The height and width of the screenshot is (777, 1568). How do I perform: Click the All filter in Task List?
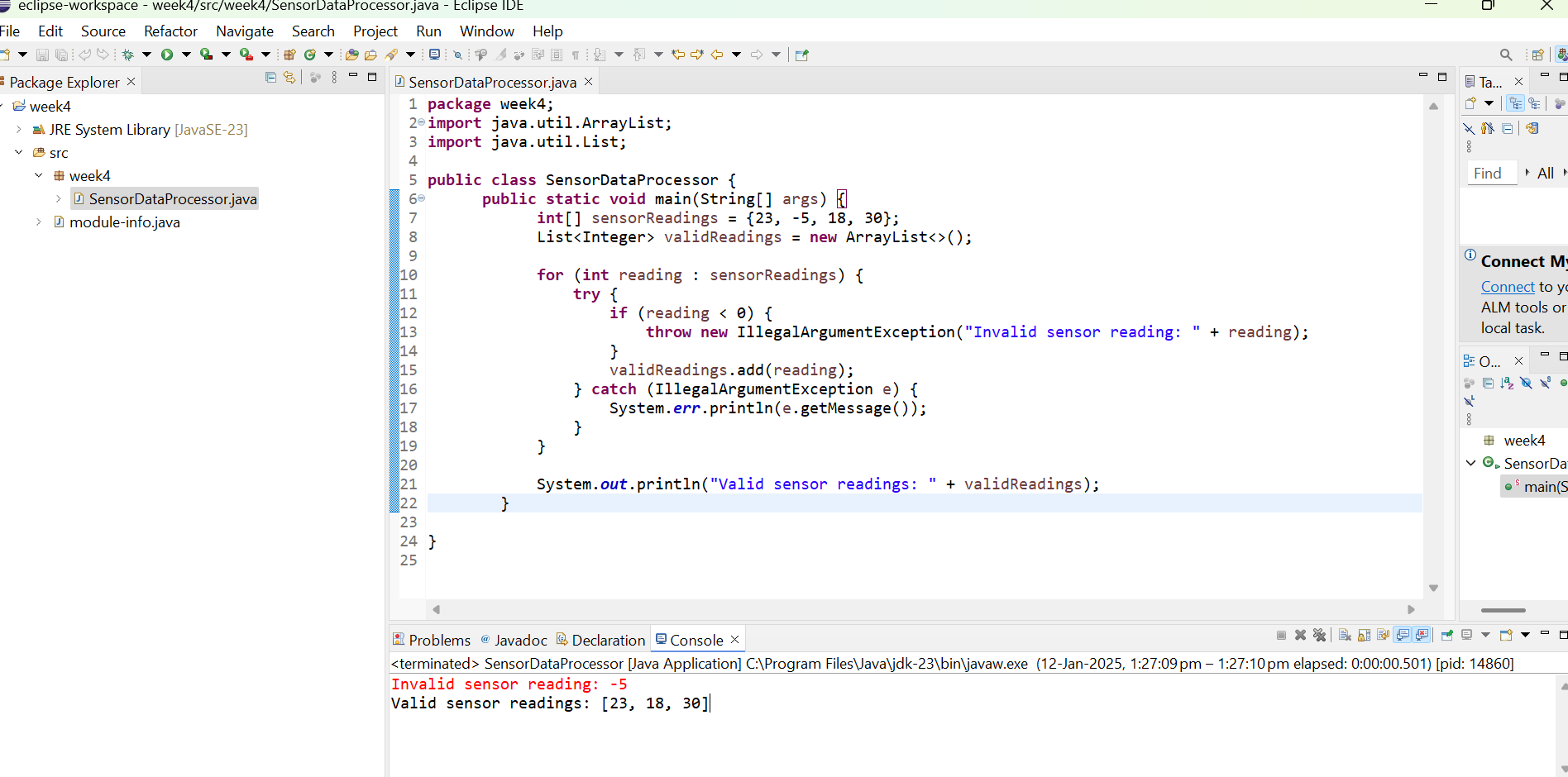point(1546,173)
